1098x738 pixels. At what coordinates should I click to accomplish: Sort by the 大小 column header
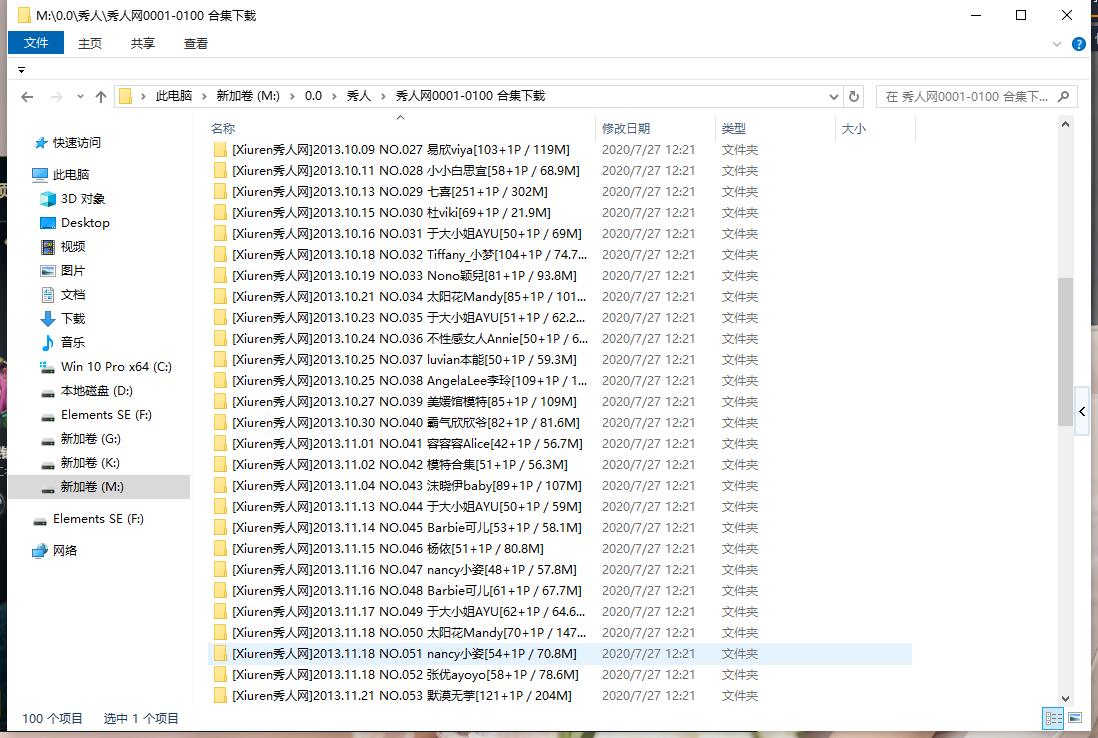875,129
